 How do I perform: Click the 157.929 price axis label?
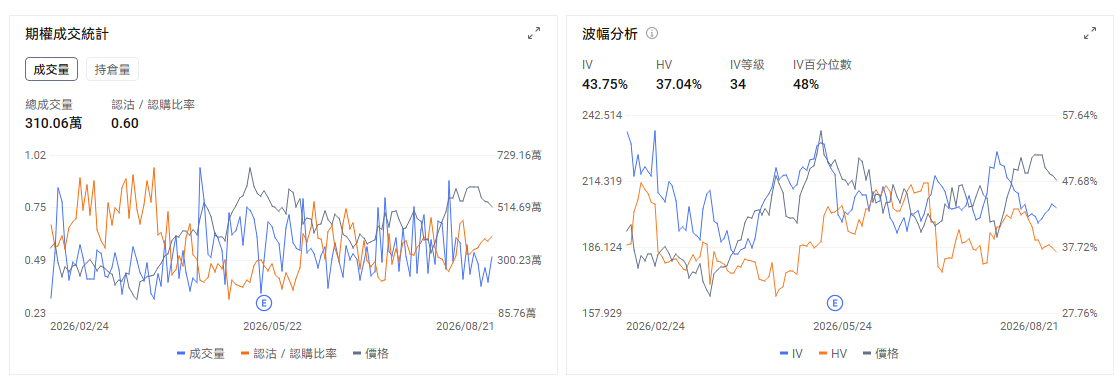pyautogui.click(x=602, y=313)
